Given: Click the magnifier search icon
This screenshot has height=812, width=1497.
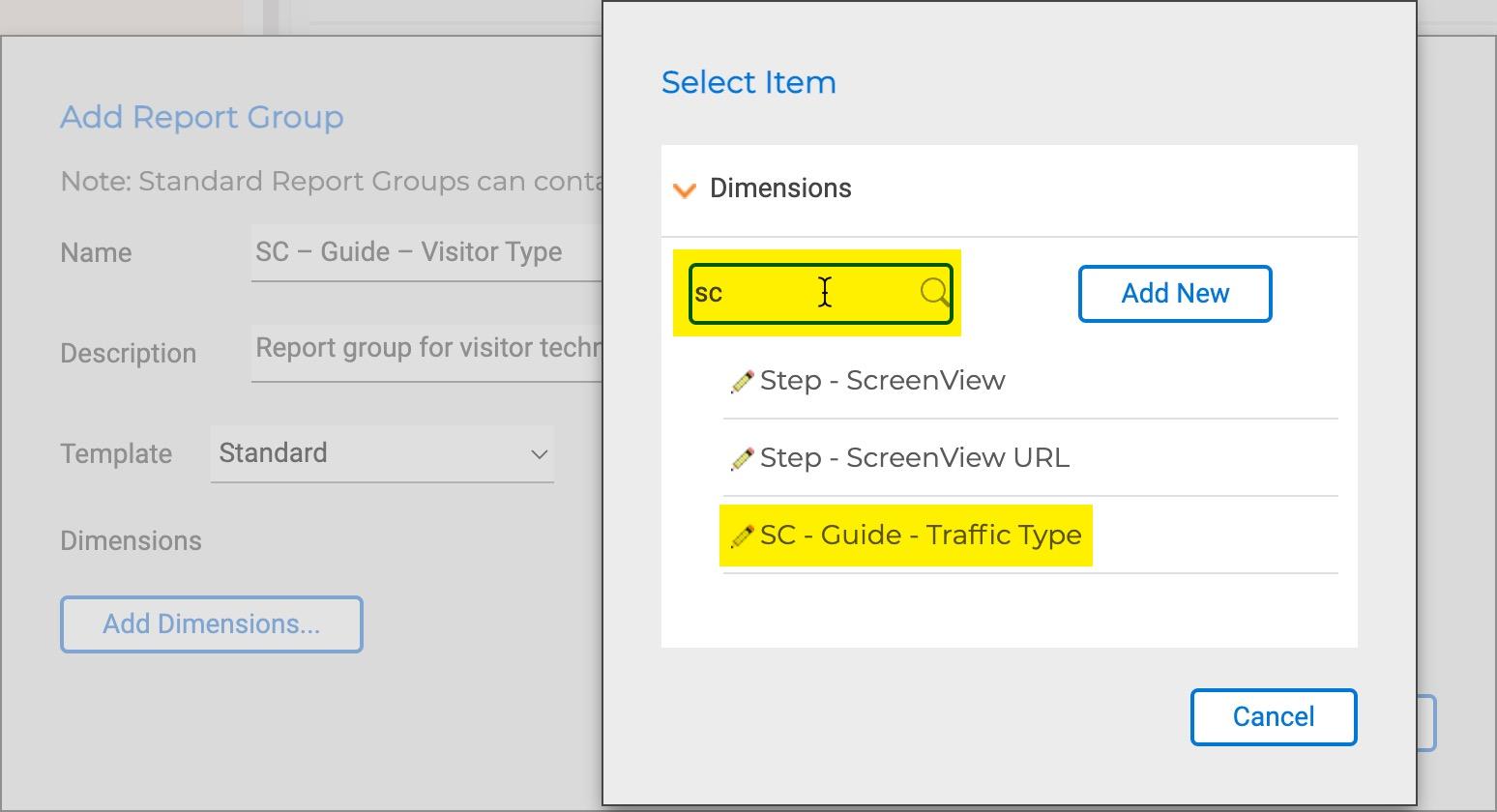Looking at the screenshot, I should [x=934, y=292].
